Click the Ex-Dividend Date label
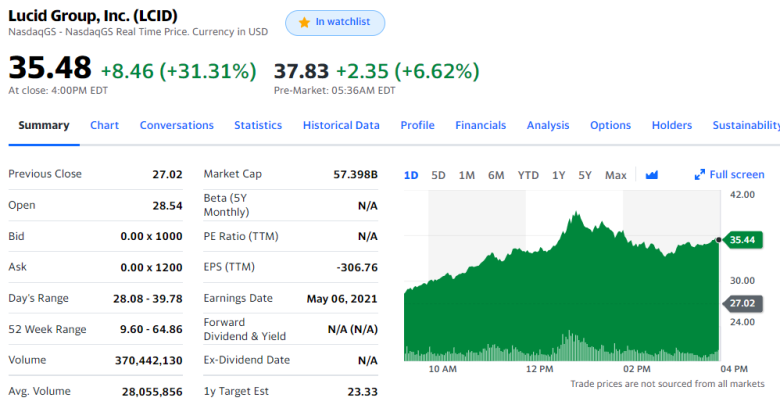Screen dimensions: 780x412 247,360
